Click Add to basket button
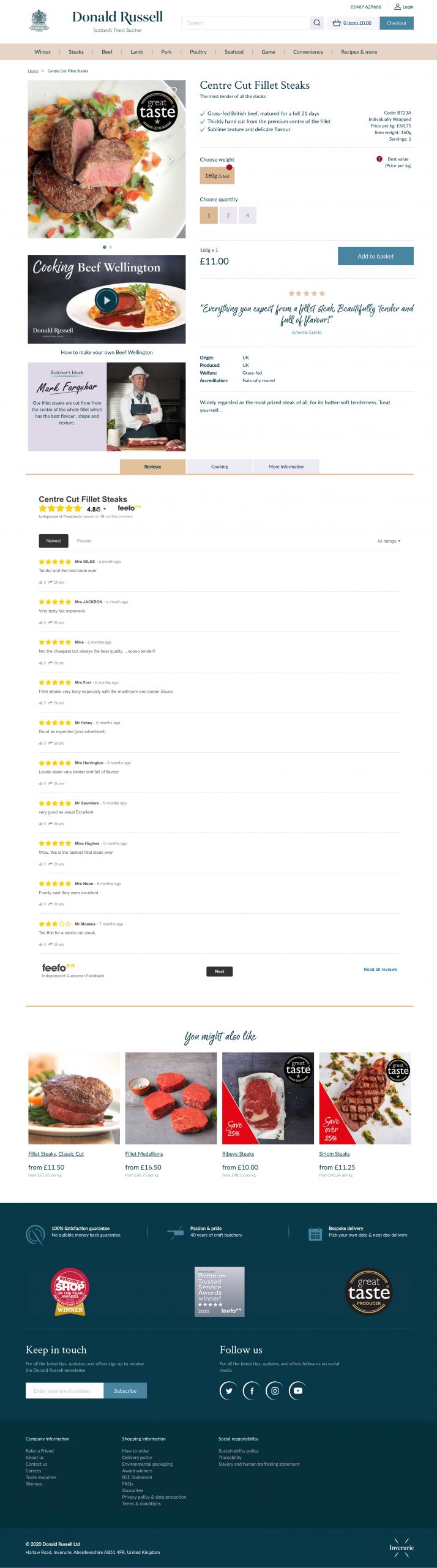The height and width of the screenshot is (1568, 437). (376, 256)
